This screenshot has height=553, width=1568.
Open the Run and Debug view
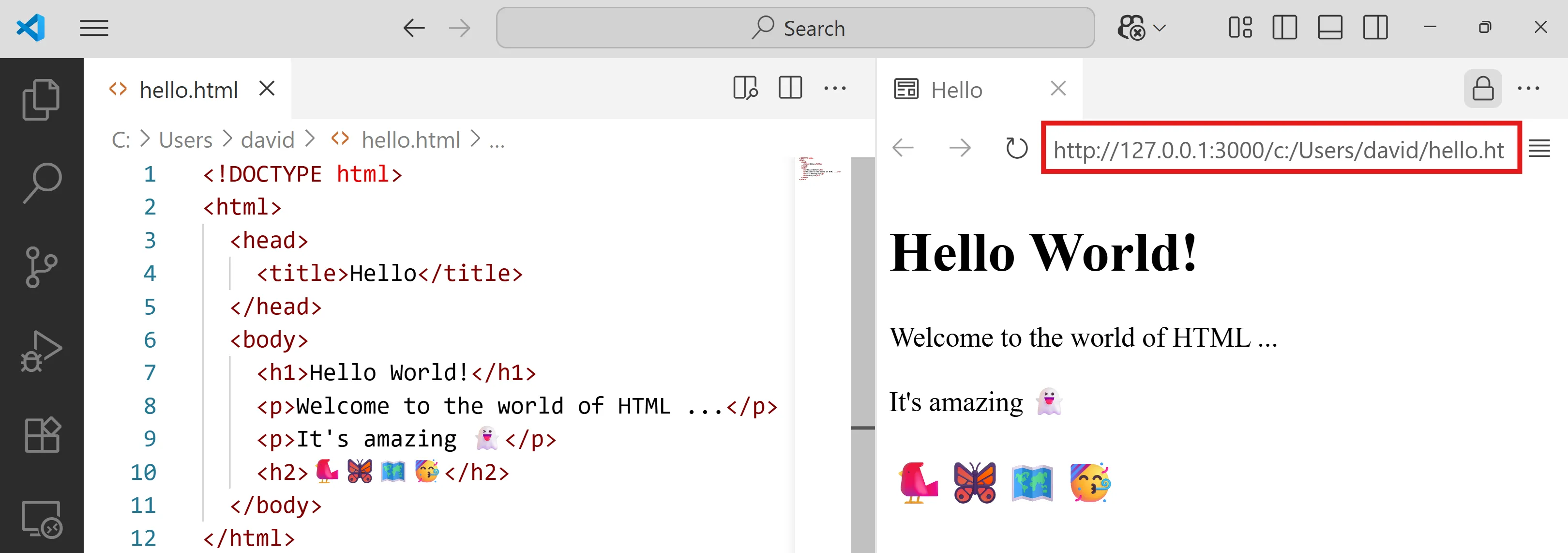click(41, 352)
